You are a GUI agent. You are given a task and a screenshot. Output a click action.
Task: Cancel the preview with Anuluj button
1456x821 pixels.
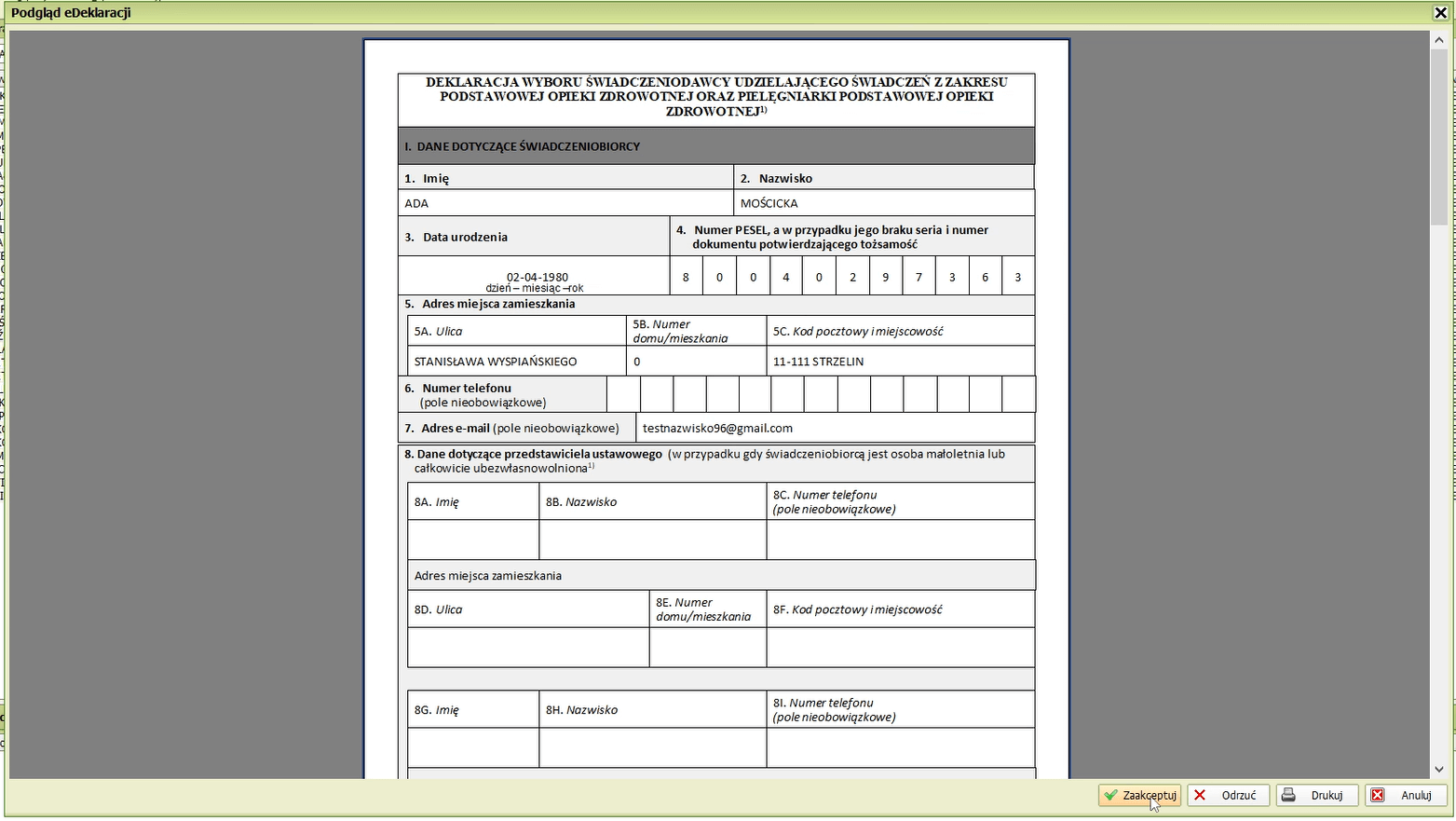click(x=1406, y=795)
